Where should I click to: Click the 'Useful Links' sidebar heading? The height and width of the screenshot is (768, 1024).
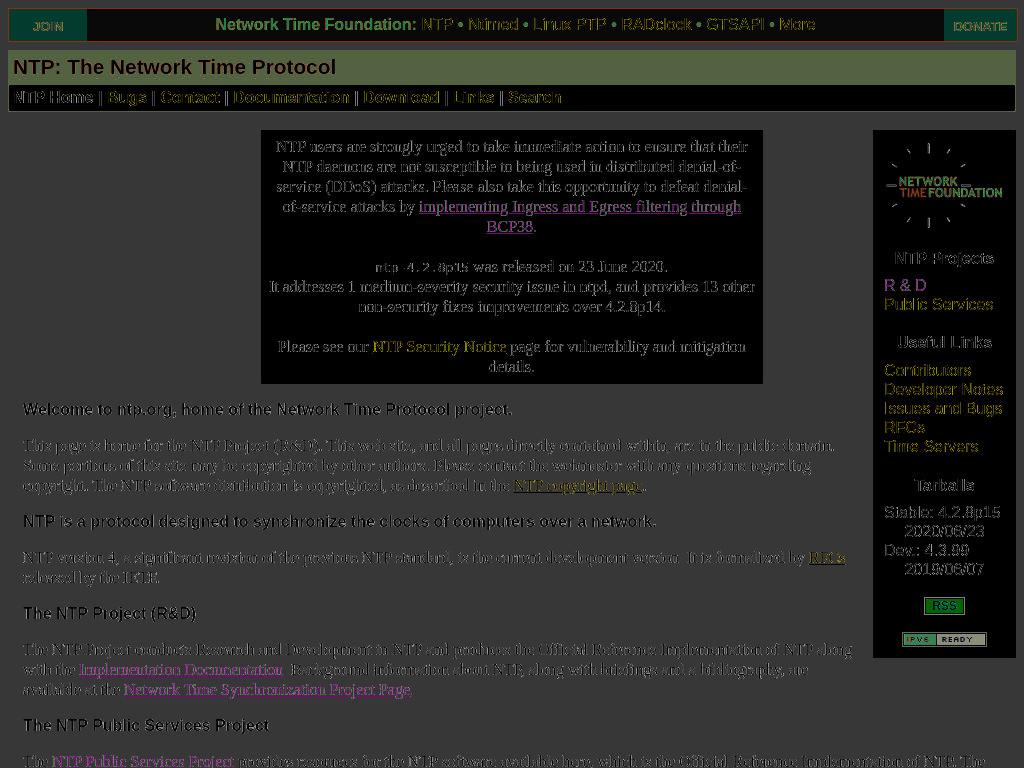tap(944, 342)
